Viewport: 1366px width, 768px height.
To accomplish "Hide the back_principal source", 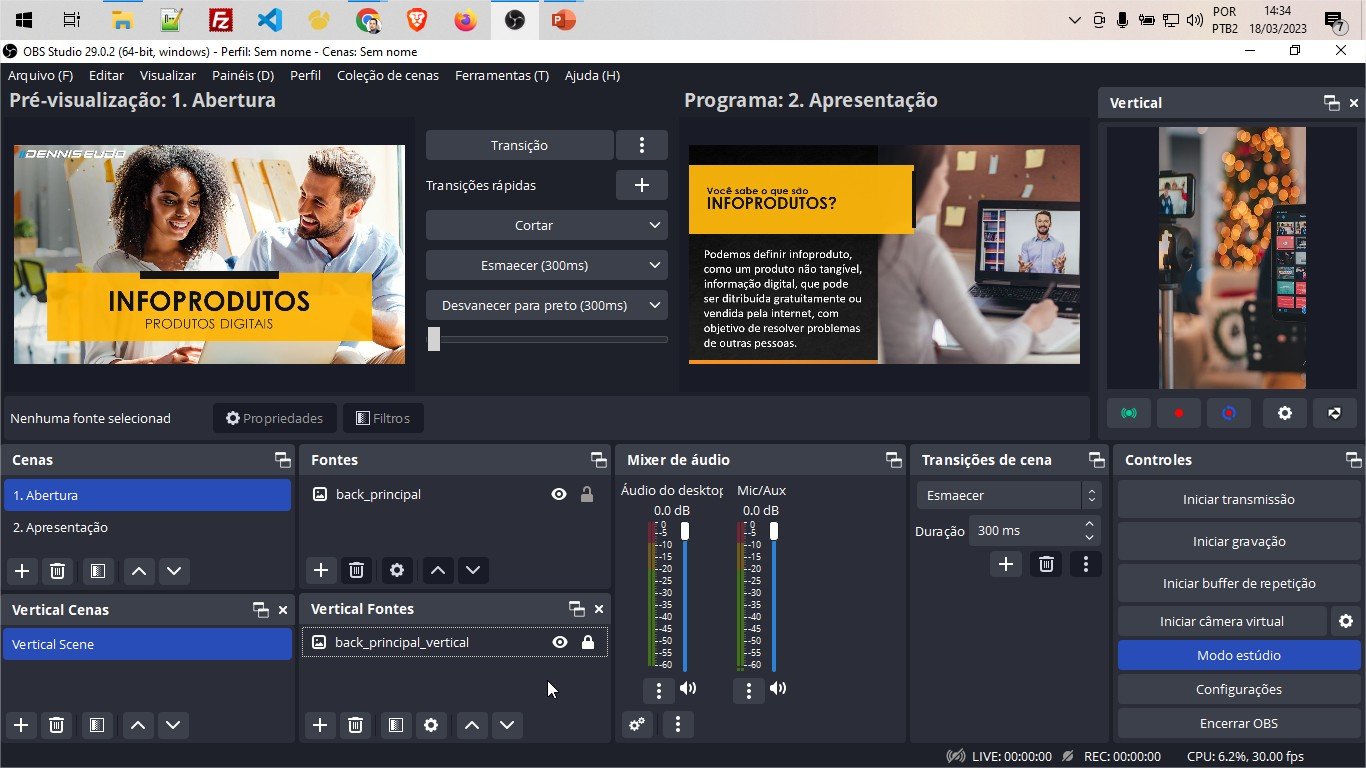I will (x=559, y=494).
